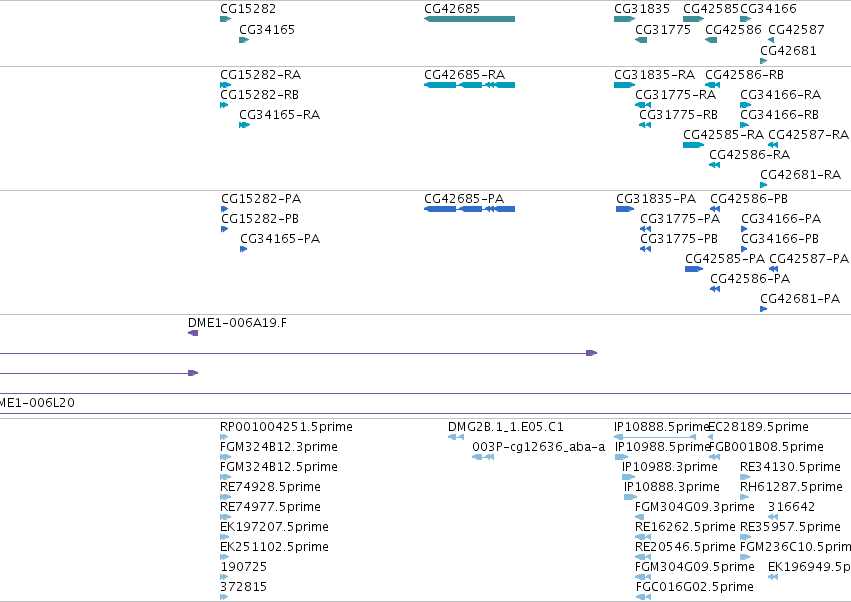Viewport: 851px width, 602px height.
Task: Click protein CG42587-PA label
Action: (809, 258)
